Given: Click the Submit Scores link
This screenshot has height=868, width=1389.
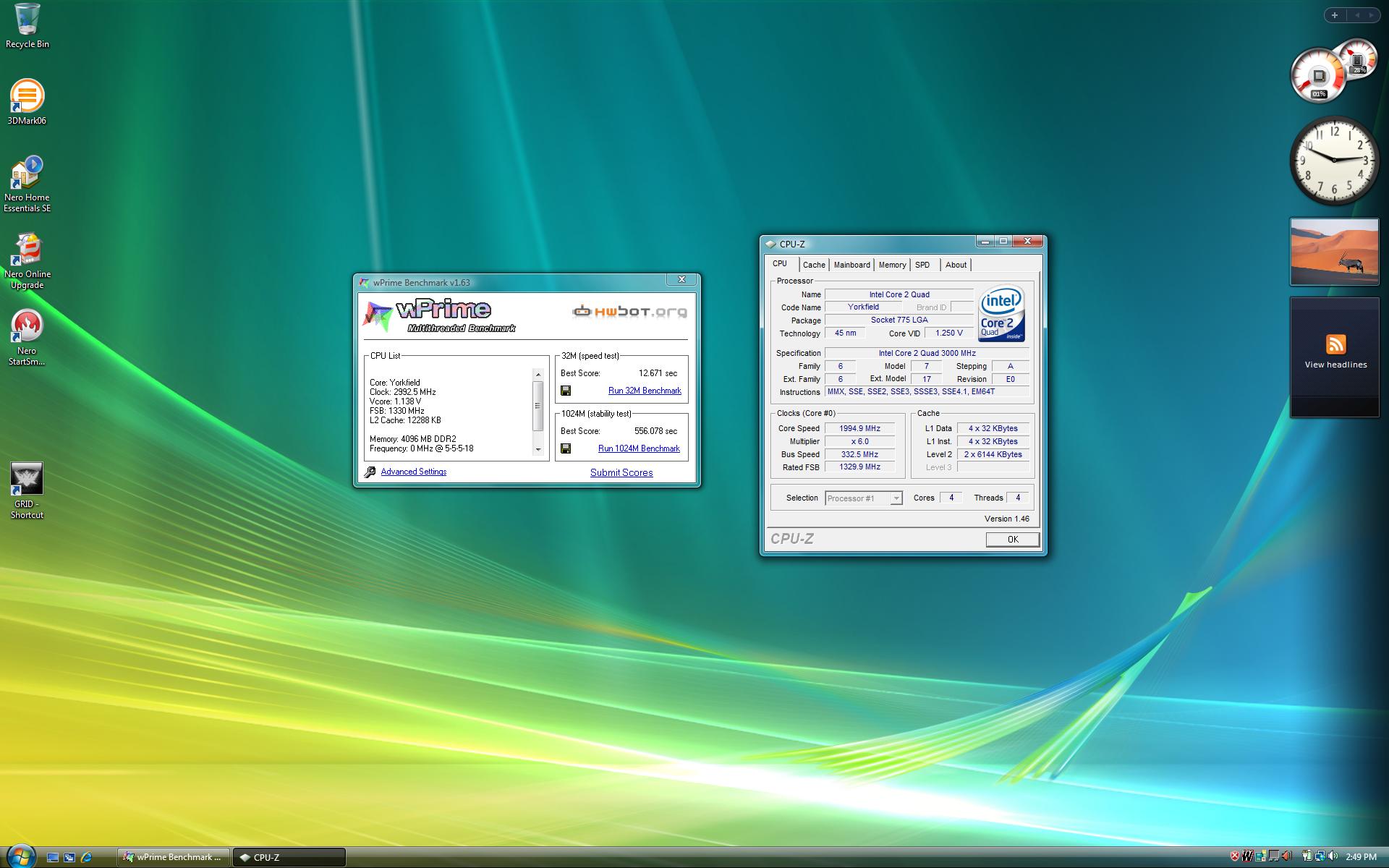Looking at the screenshot, I should coord(621,472).
